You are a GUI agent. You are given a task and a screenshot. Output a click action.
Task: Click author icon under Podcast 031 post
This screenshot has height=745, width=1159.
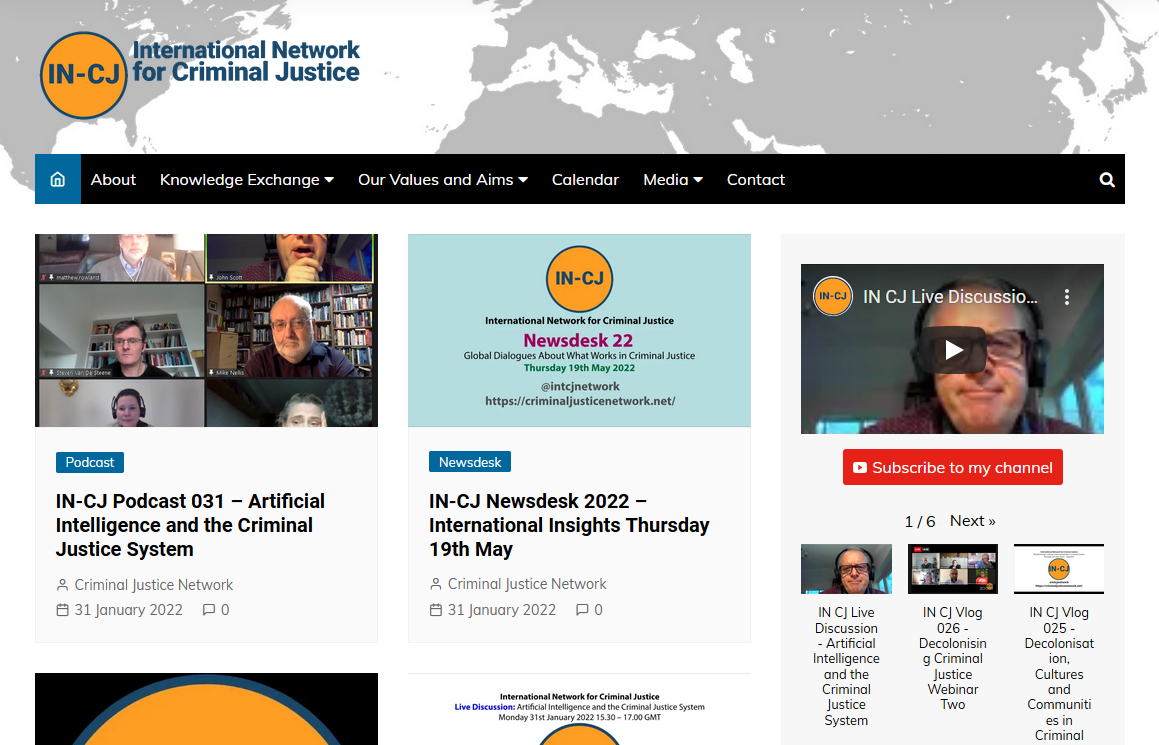63,585
